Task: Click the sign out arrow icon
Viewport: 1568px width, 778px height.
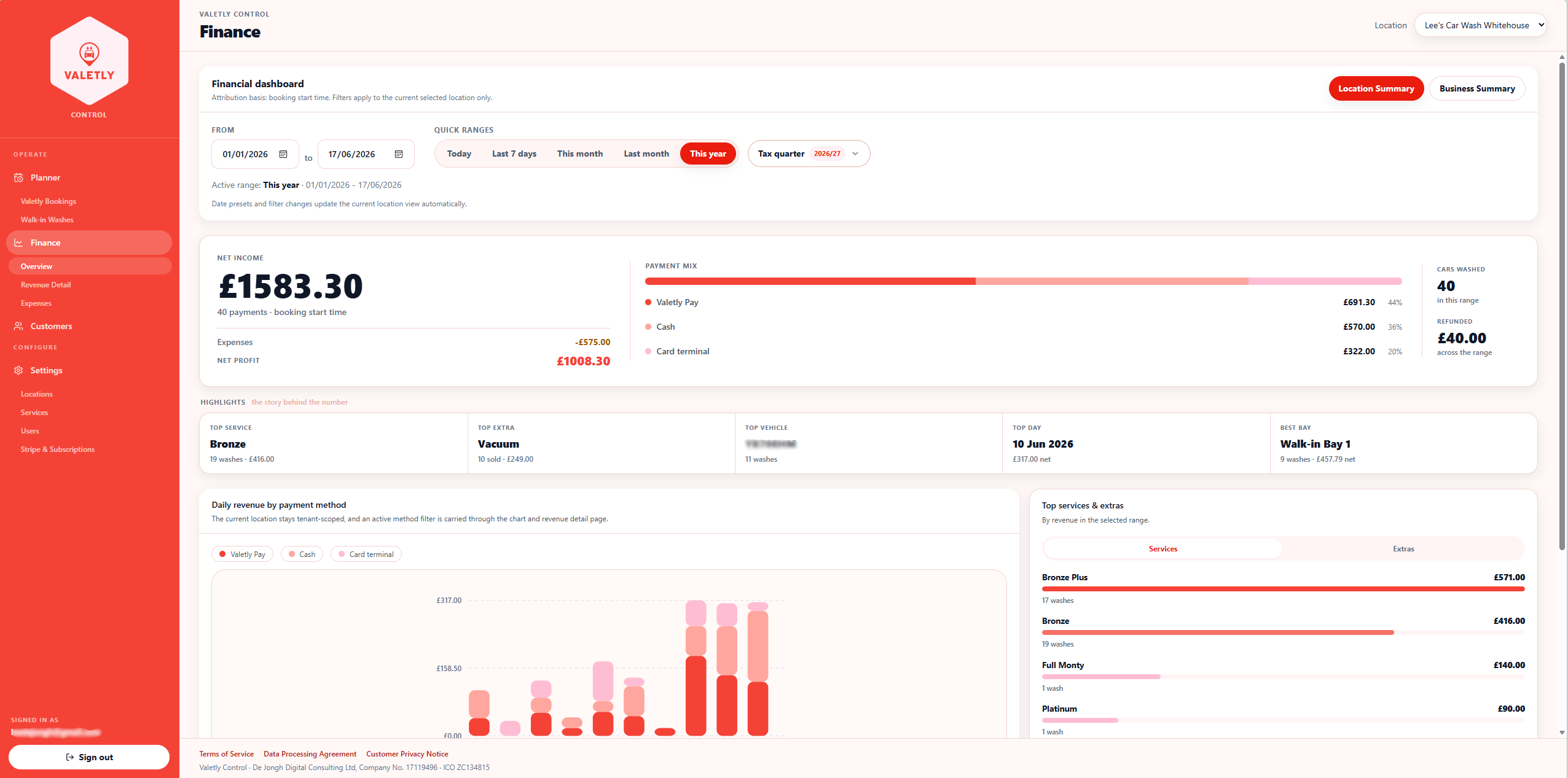Action: point(70,757)
